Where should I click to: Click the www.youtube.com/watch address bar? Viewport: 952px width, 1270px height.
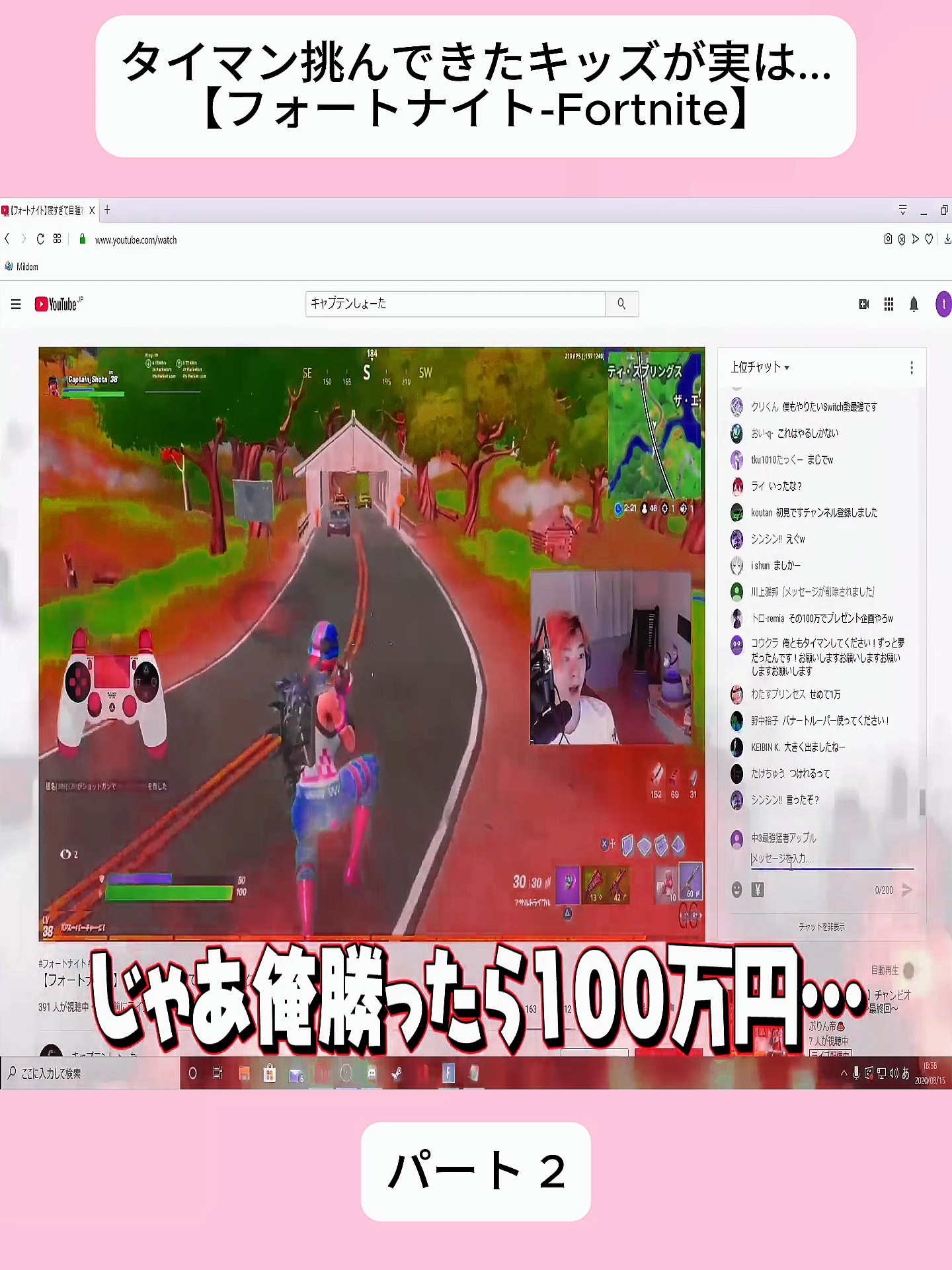[x=136, y=239]
